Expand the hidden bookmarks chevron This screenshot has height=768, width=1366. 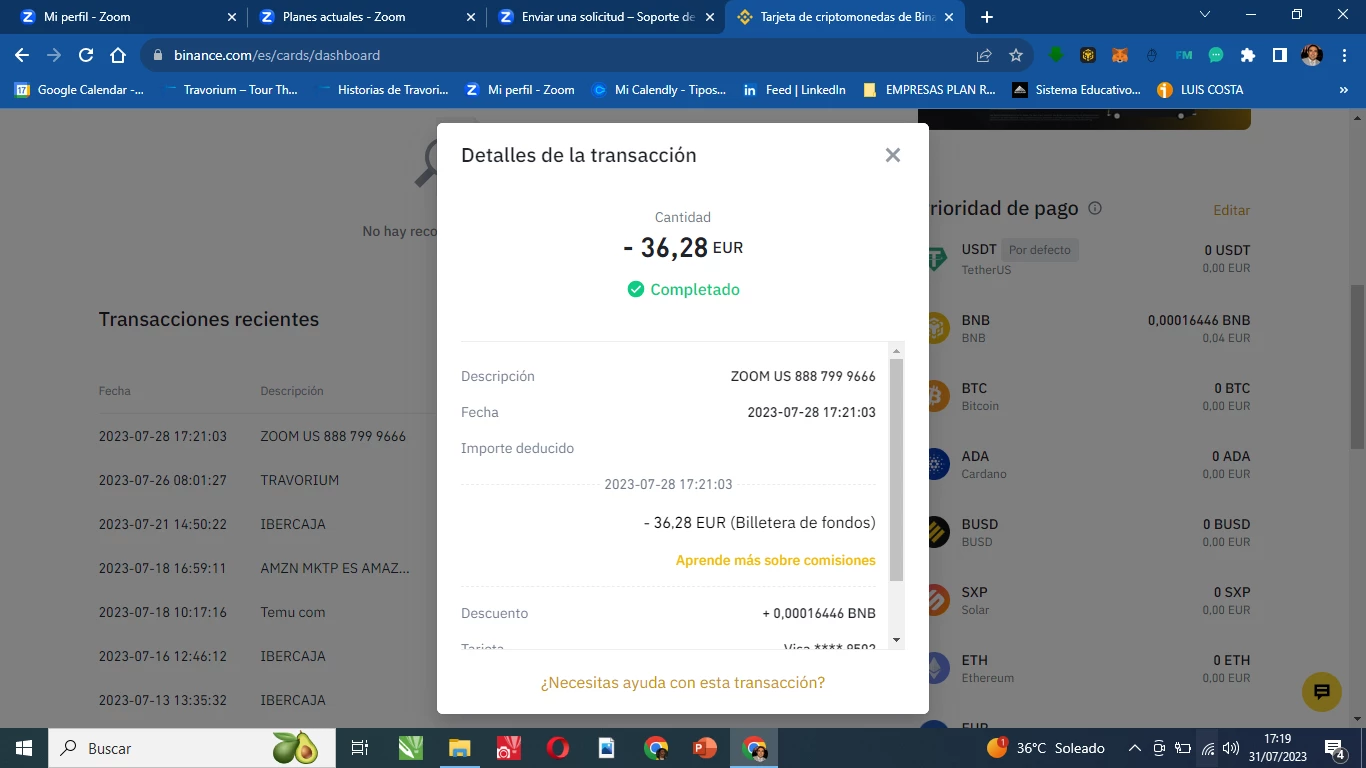(1343, 90)
